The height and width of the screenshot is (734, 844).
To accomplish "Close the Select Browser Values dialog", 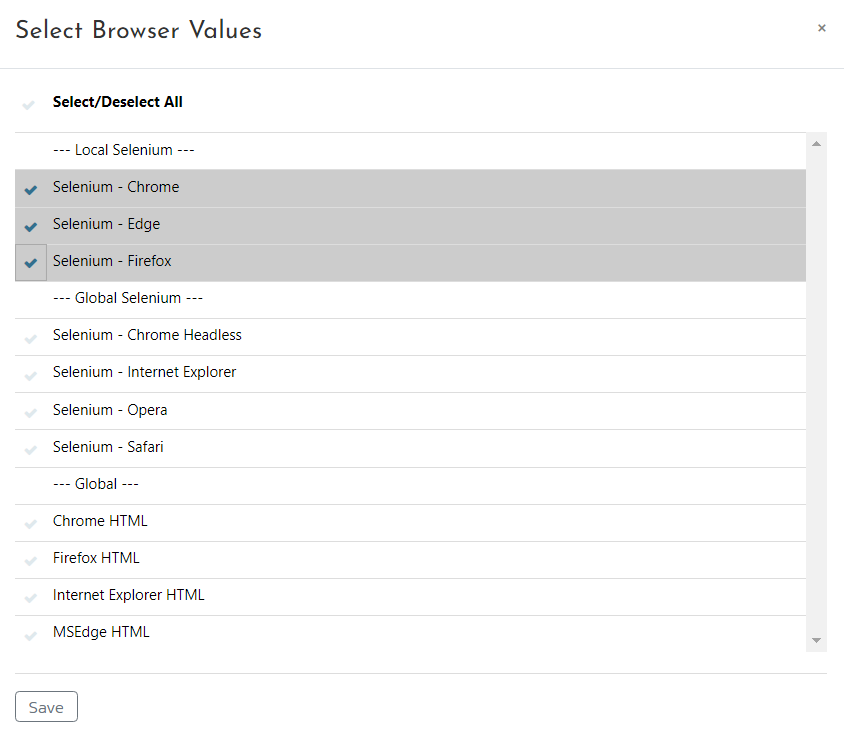I will (821, 28).
